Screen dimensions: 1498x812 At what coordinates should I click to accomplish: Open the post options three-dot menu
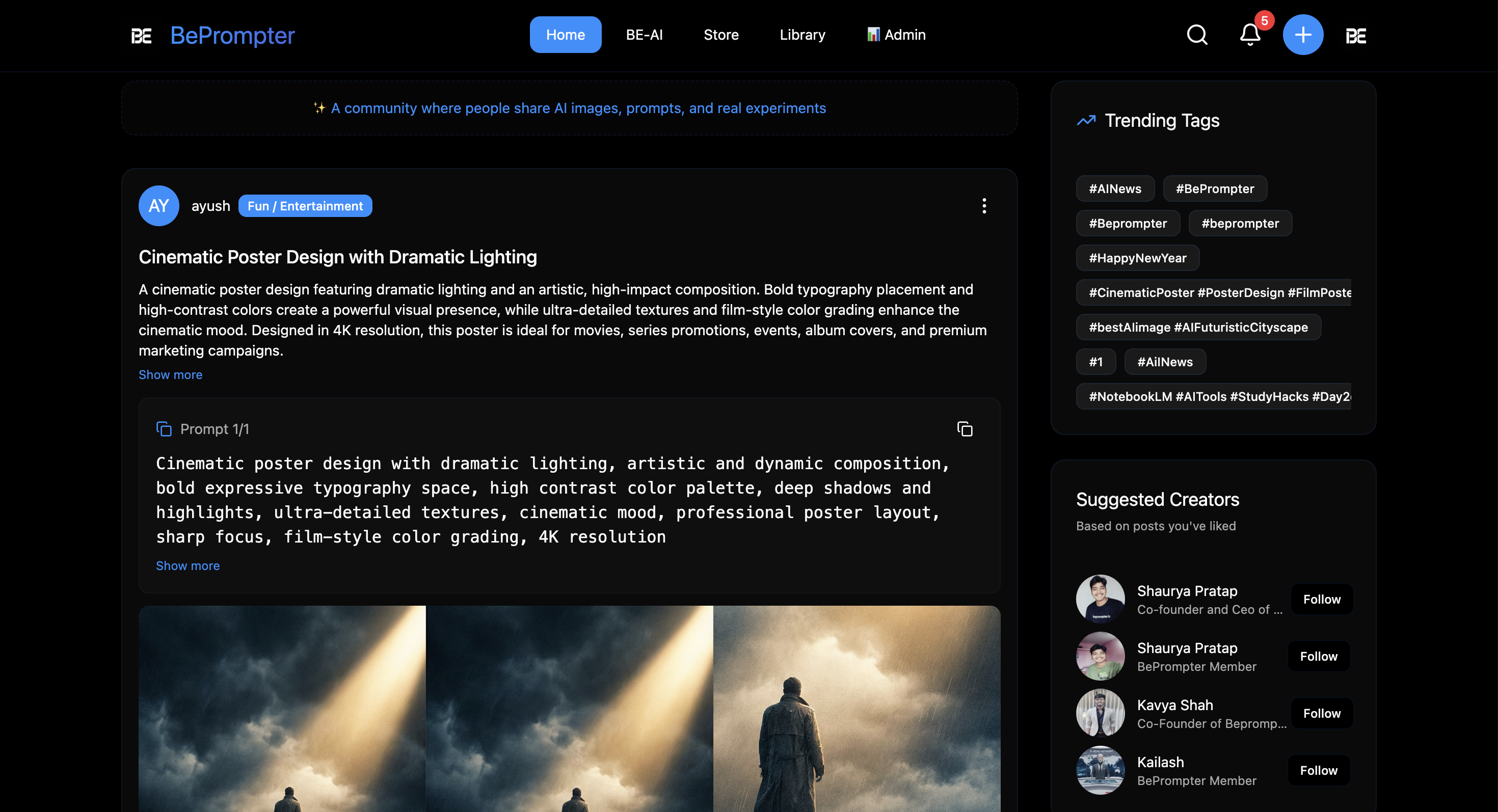tap(984, 206)
